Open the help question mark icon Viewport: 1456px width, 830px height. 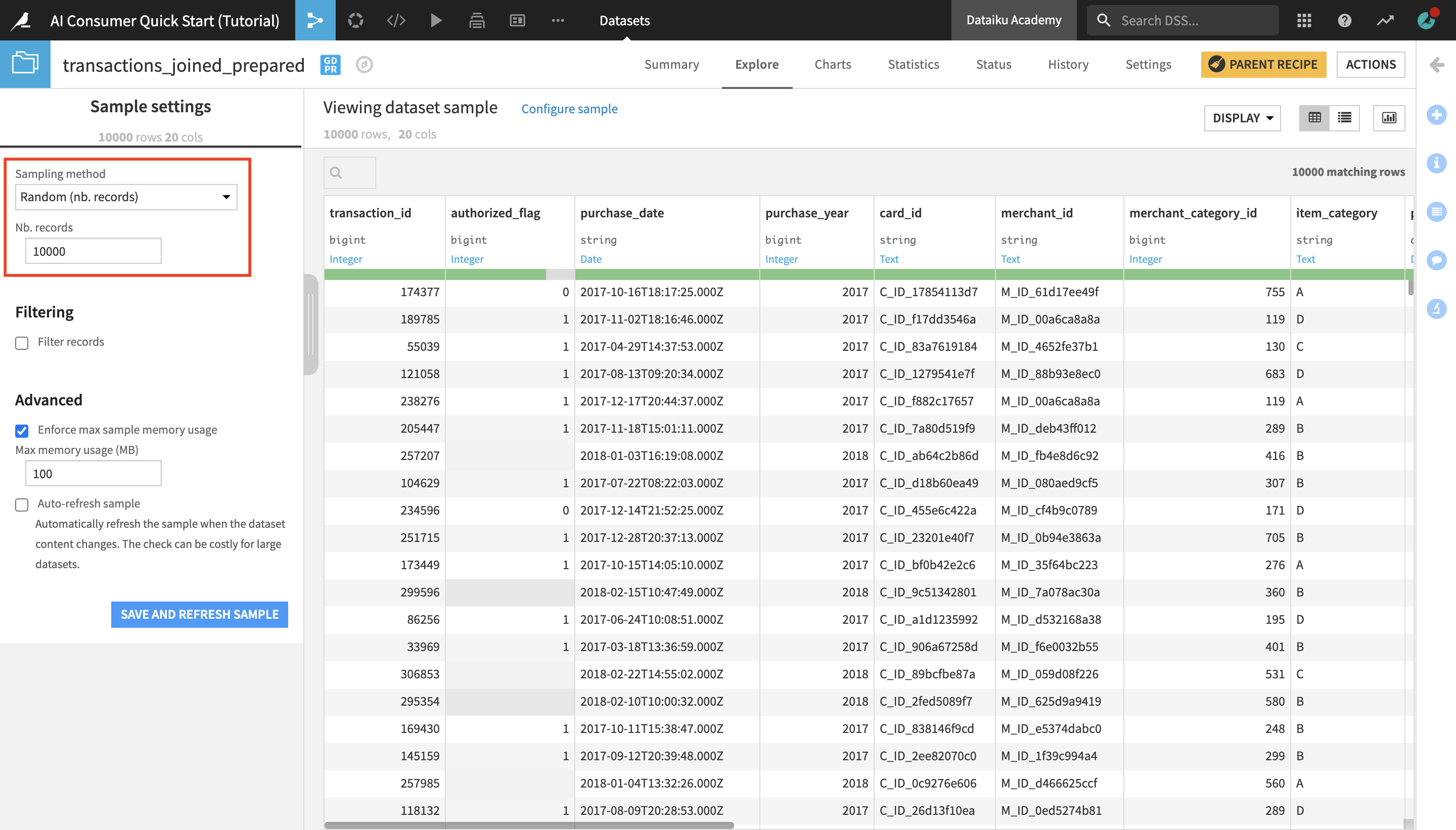pyautogui.click(x=1344, y=21)
